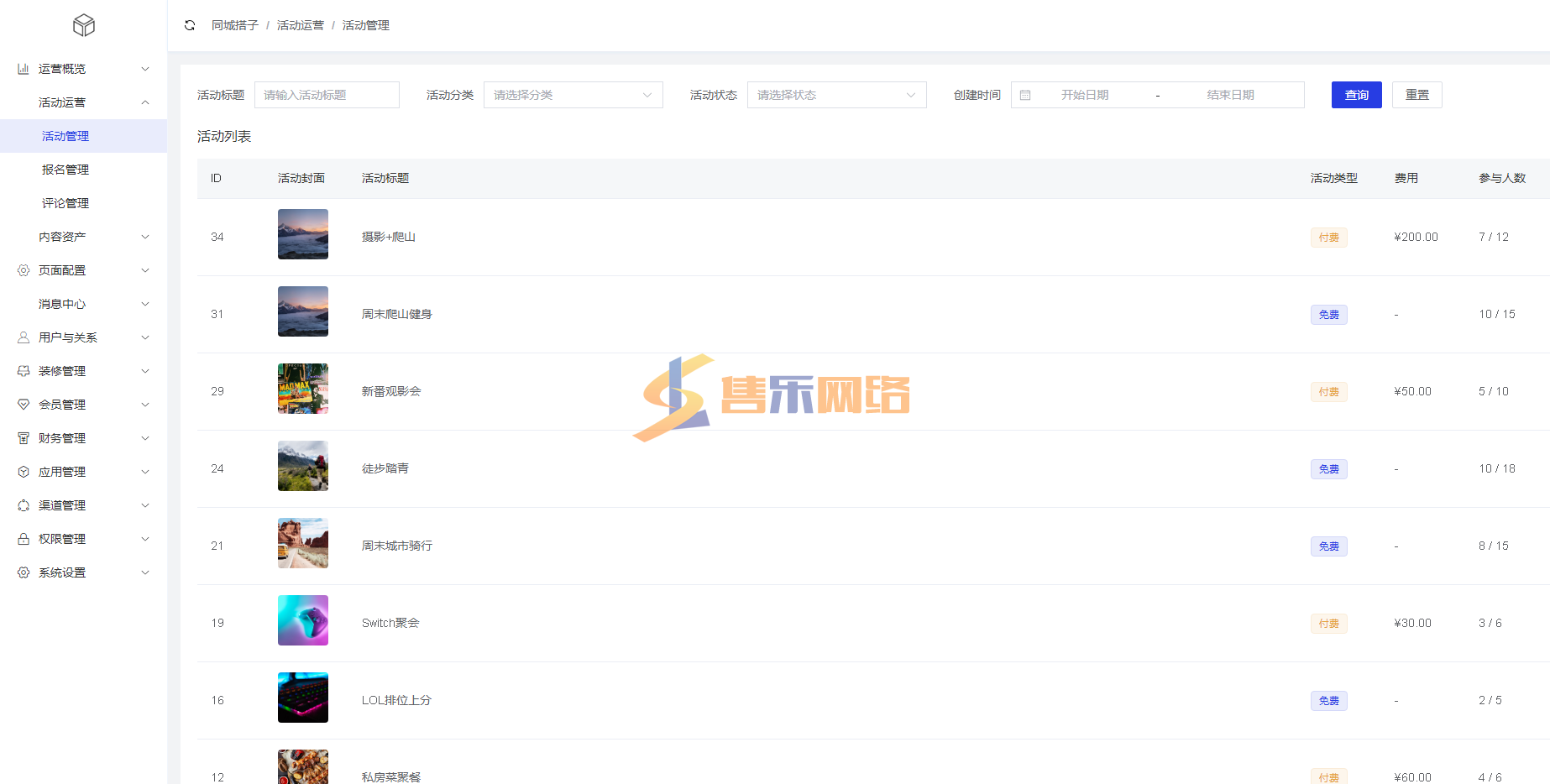Viewport: 1550px width, 784px height.
Task: Click the 页面配置 gear icon
Action: click(24, 270)
